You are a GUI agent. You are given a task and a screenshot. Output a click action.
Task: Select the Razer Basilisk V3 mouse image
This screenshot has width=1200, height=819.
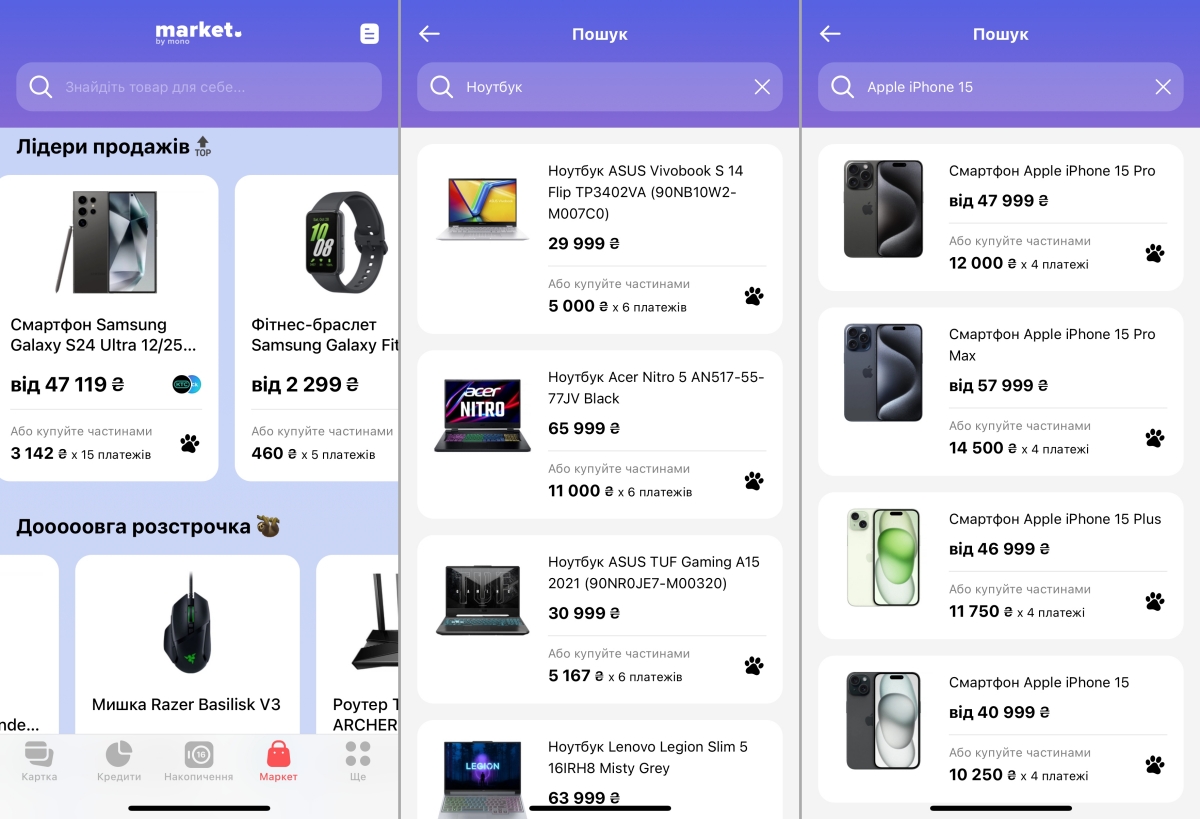(187, 624)
